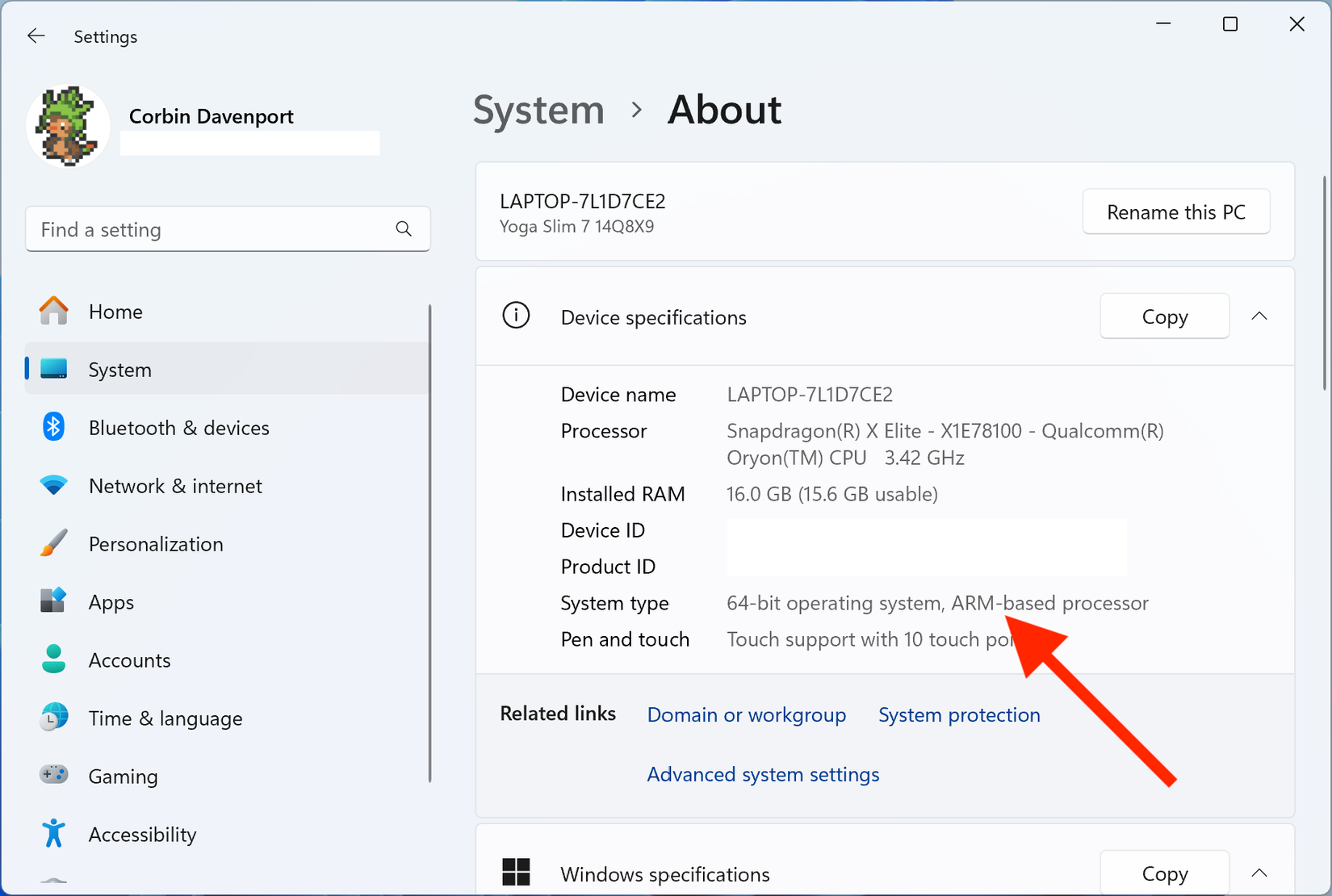
Task: Open Advanced system settings
Action: coord(762,774)
